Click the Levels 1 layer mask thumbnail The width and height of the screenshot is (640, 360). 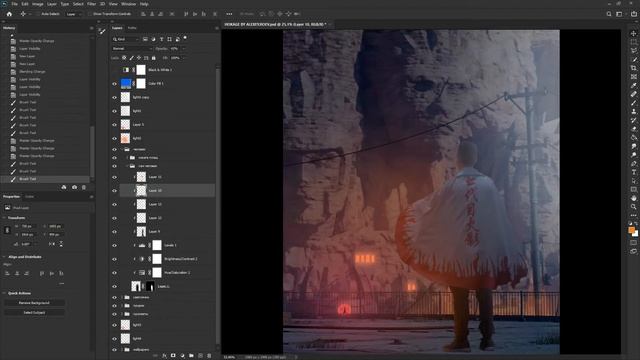point(157,245)
